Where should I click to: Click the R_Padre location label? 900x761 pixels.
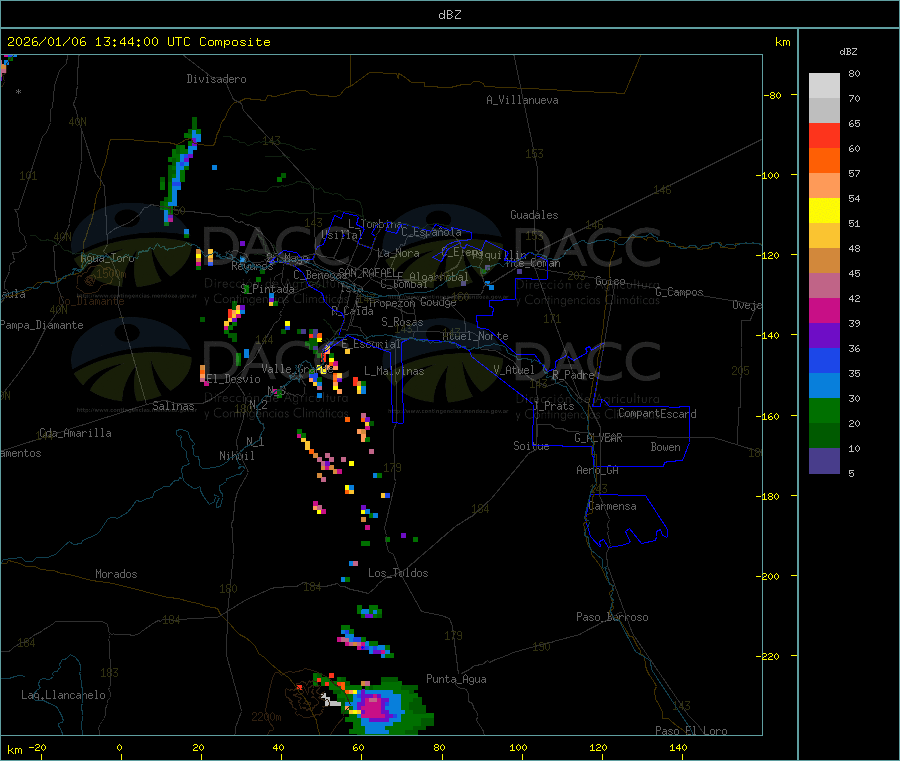tap(573, 375)
